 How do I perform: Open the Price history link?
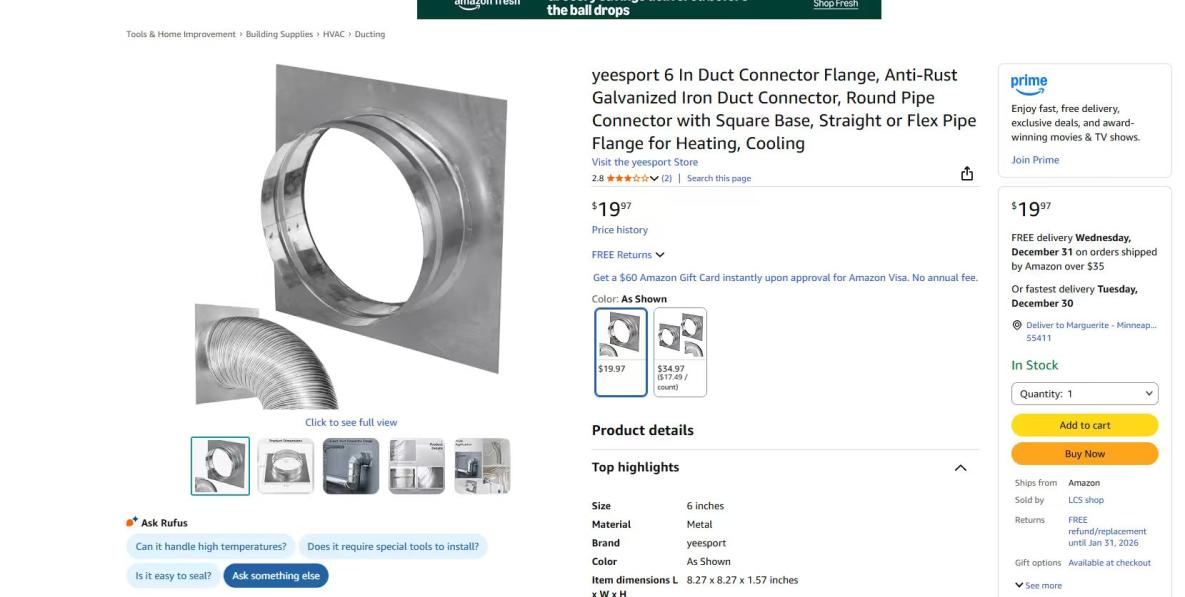[x=620, y=230]
